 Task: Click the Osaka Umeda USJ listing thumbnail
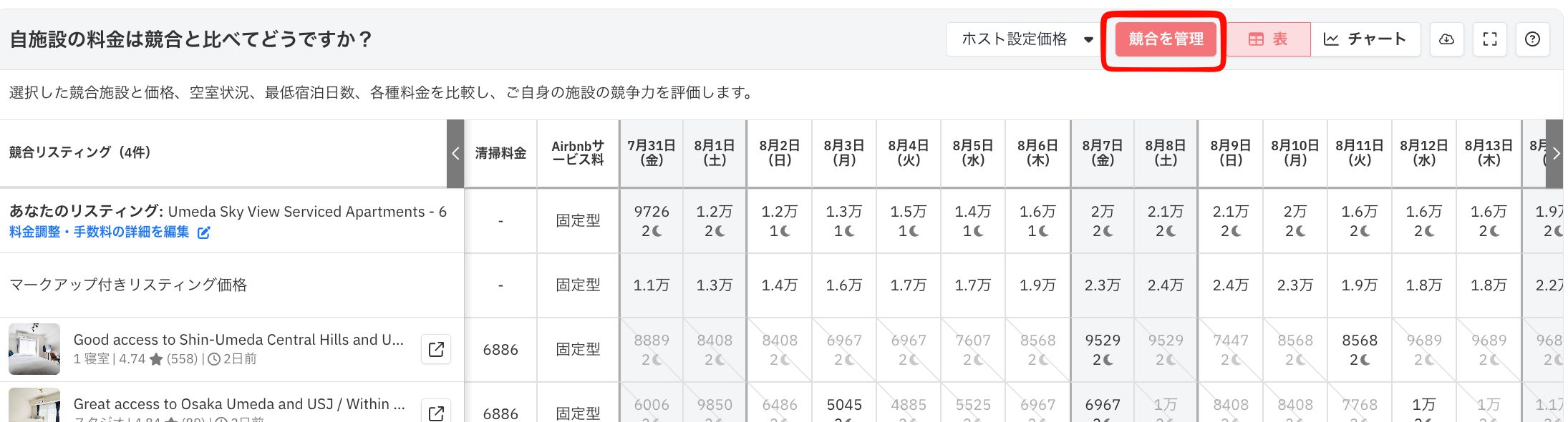tap(34, 405)
